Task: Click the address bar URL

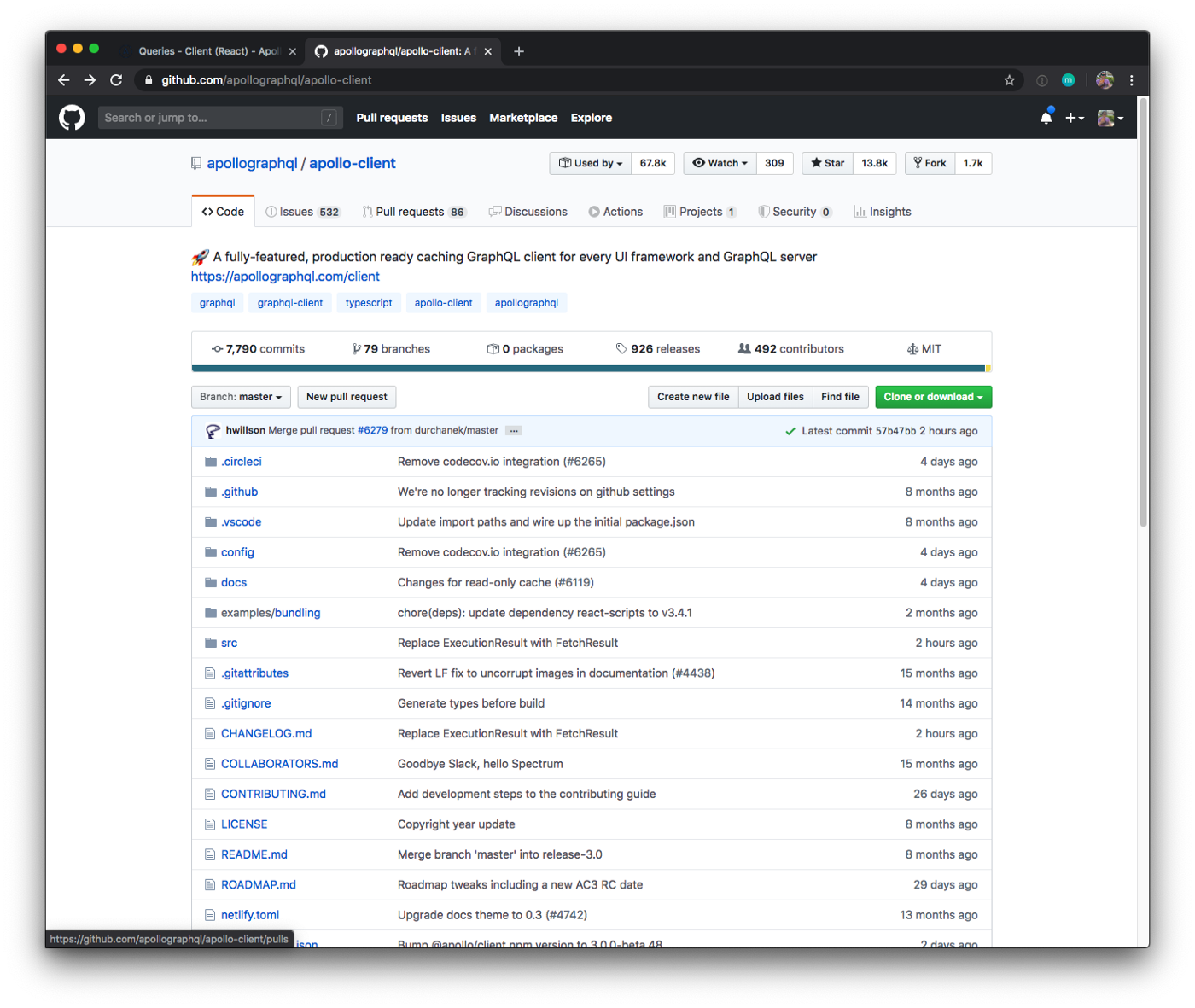Action: (266, 80)
